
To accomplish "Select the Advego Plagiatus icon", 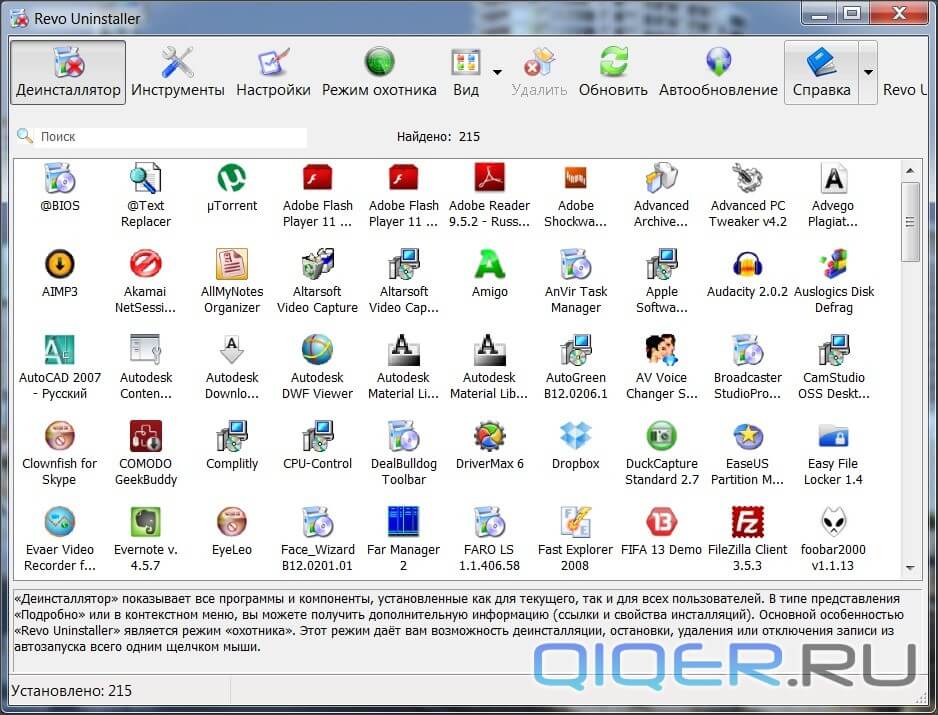I will 833,178.
